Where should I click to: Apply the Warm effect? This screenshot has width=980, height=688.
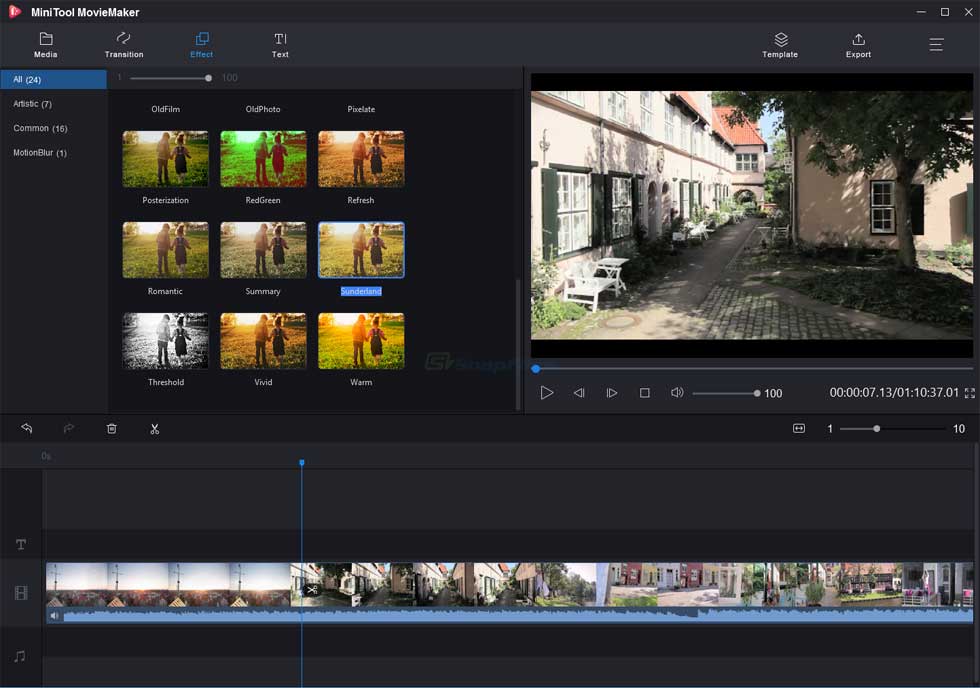[361, 340]
